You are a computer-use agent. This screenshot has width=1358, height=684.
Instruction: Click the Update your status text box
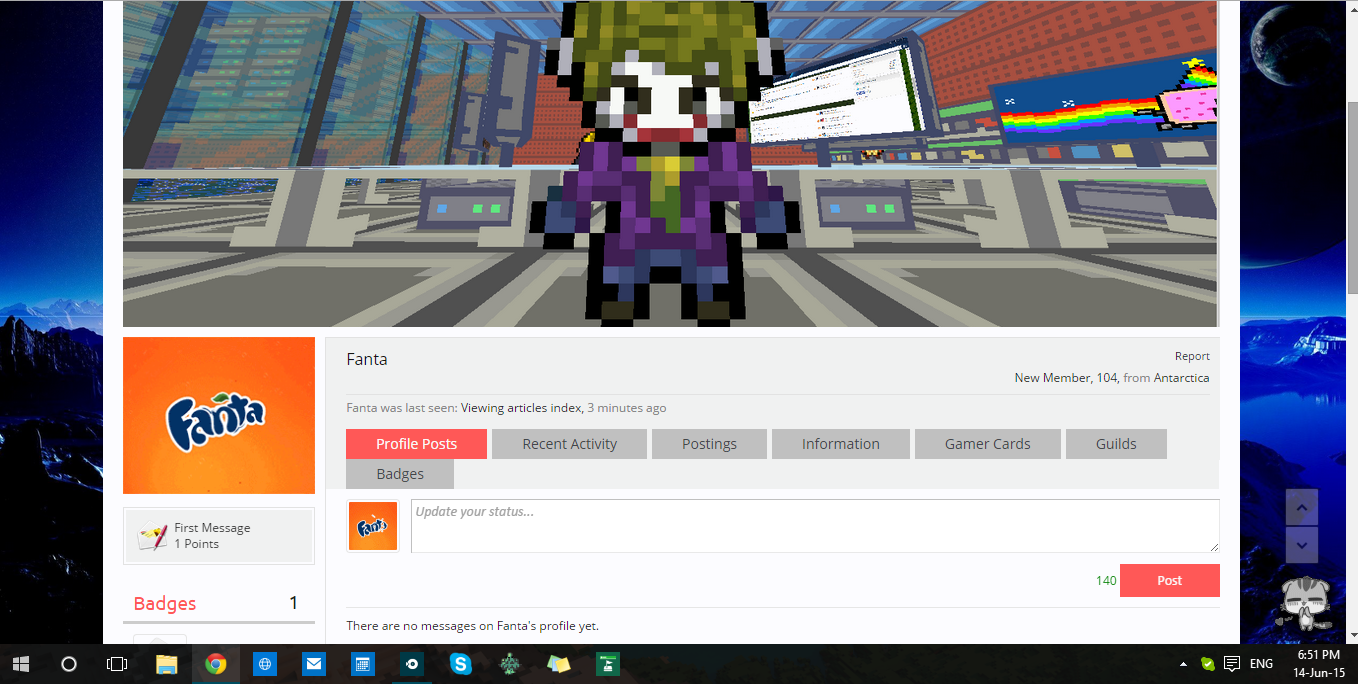click(814, 526)
